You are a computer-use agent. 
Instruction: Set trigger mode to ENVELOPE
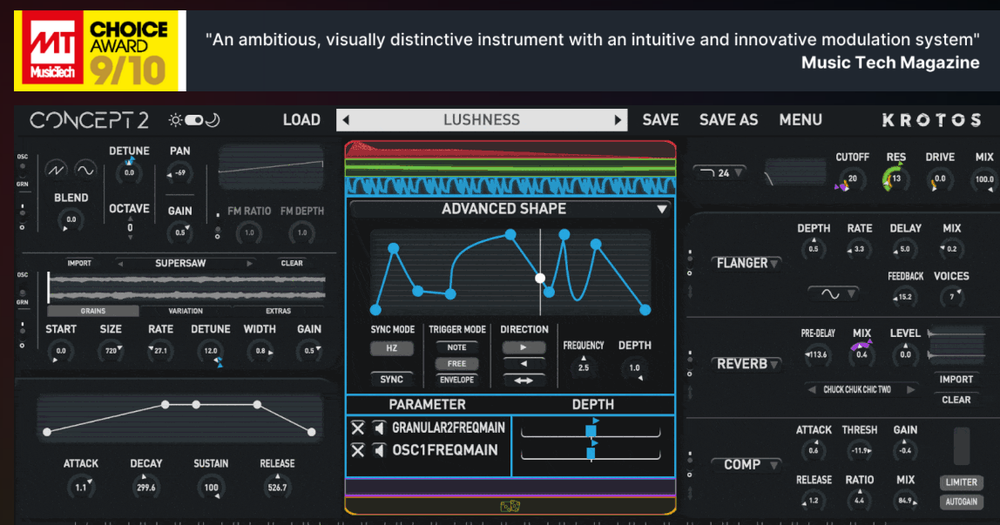tap(457, 380)
